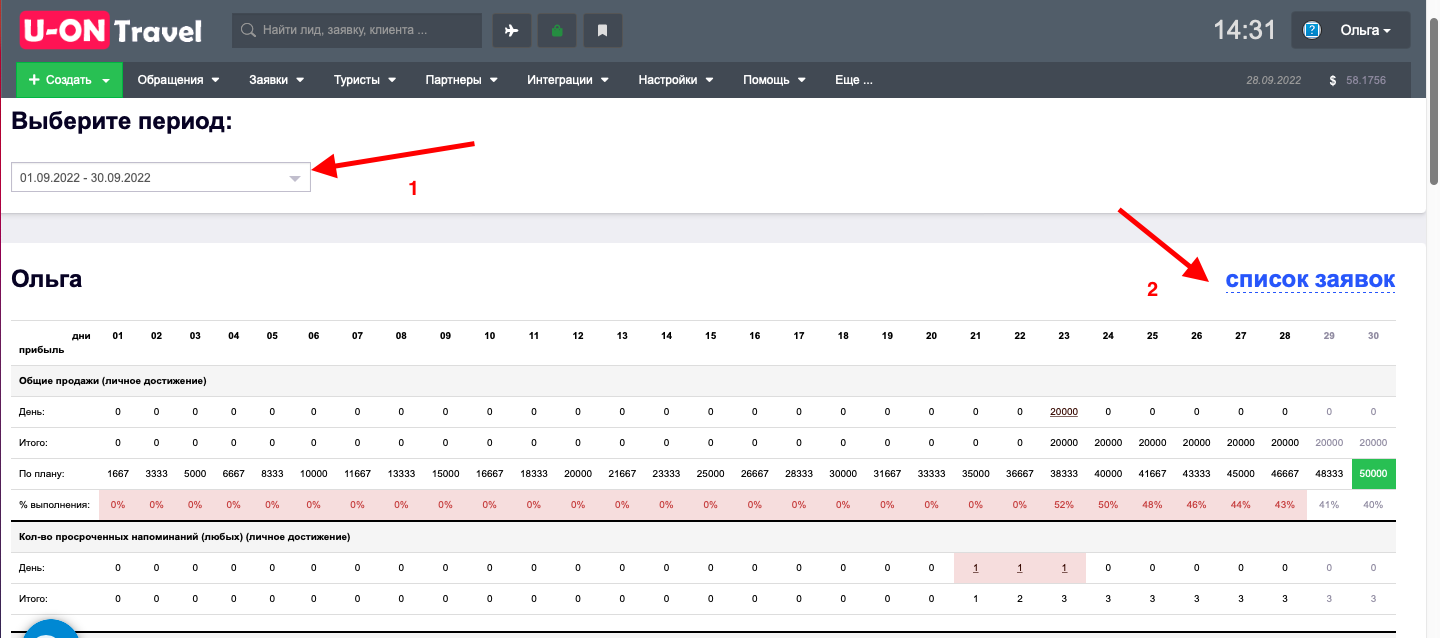1440x638 pixels.
Task: Click the 14:31 clock display
Action: point(1244,30)
